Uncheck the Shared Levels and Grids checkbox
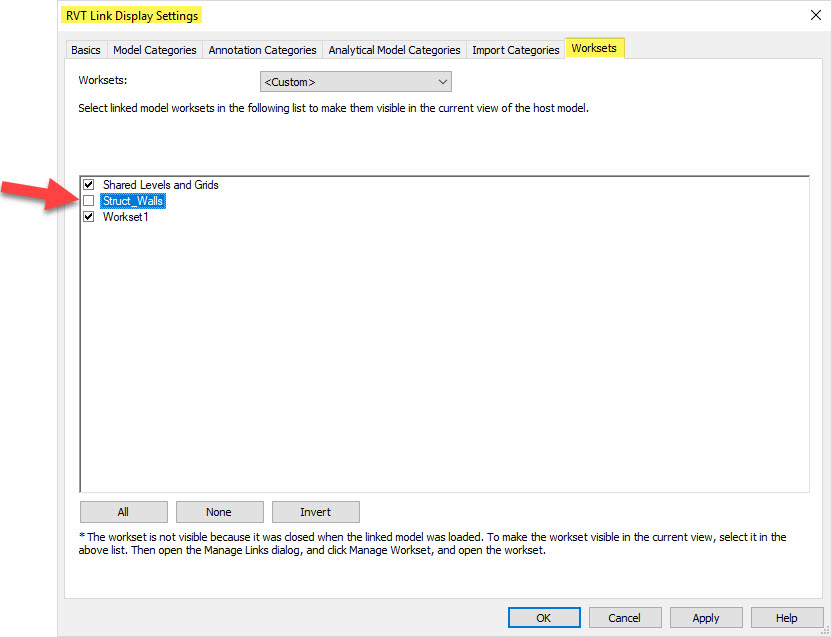 pos(89,185)
